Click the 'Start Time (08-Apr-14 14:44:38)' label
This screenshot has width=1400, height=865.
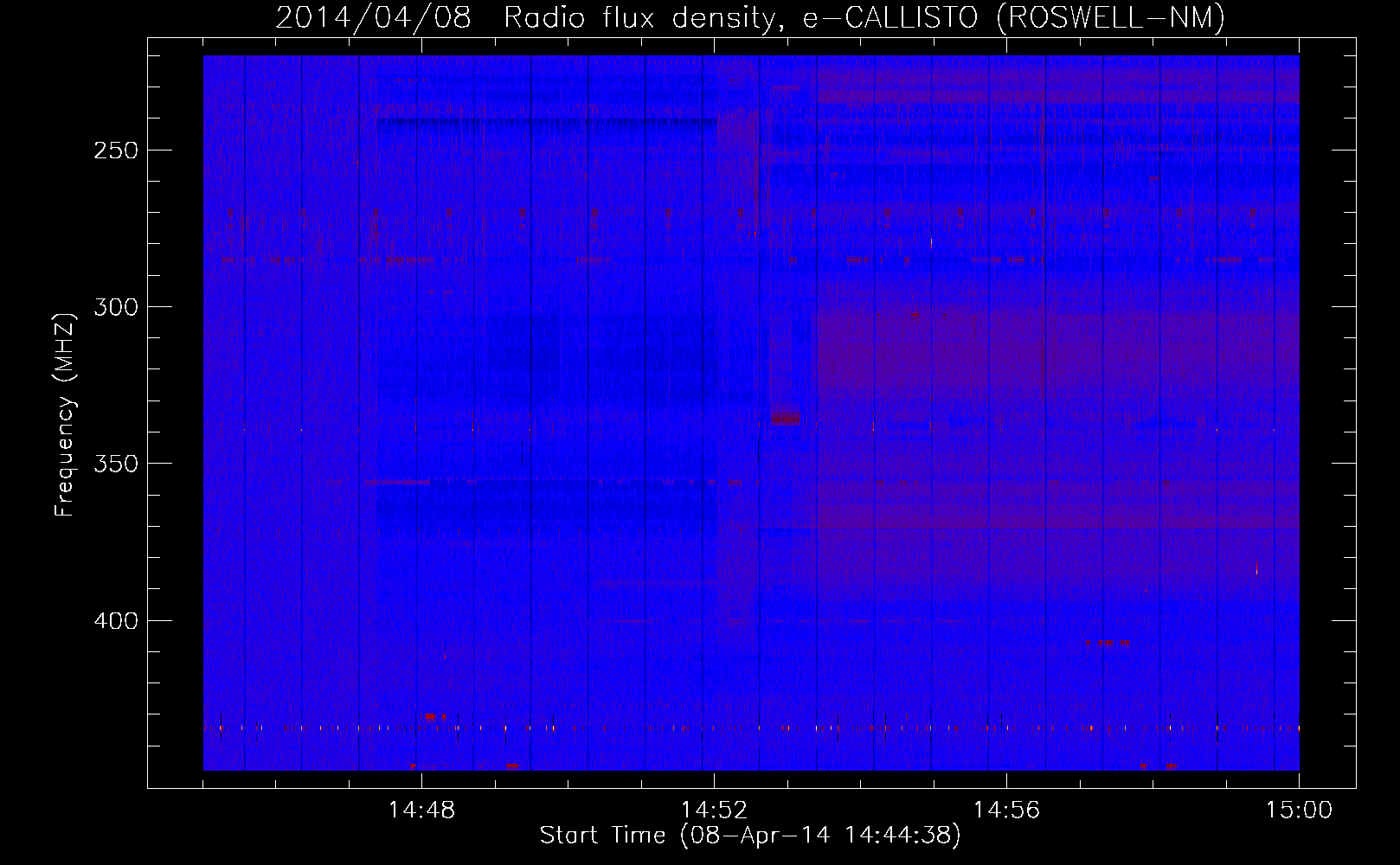click(x=750, y=836)
